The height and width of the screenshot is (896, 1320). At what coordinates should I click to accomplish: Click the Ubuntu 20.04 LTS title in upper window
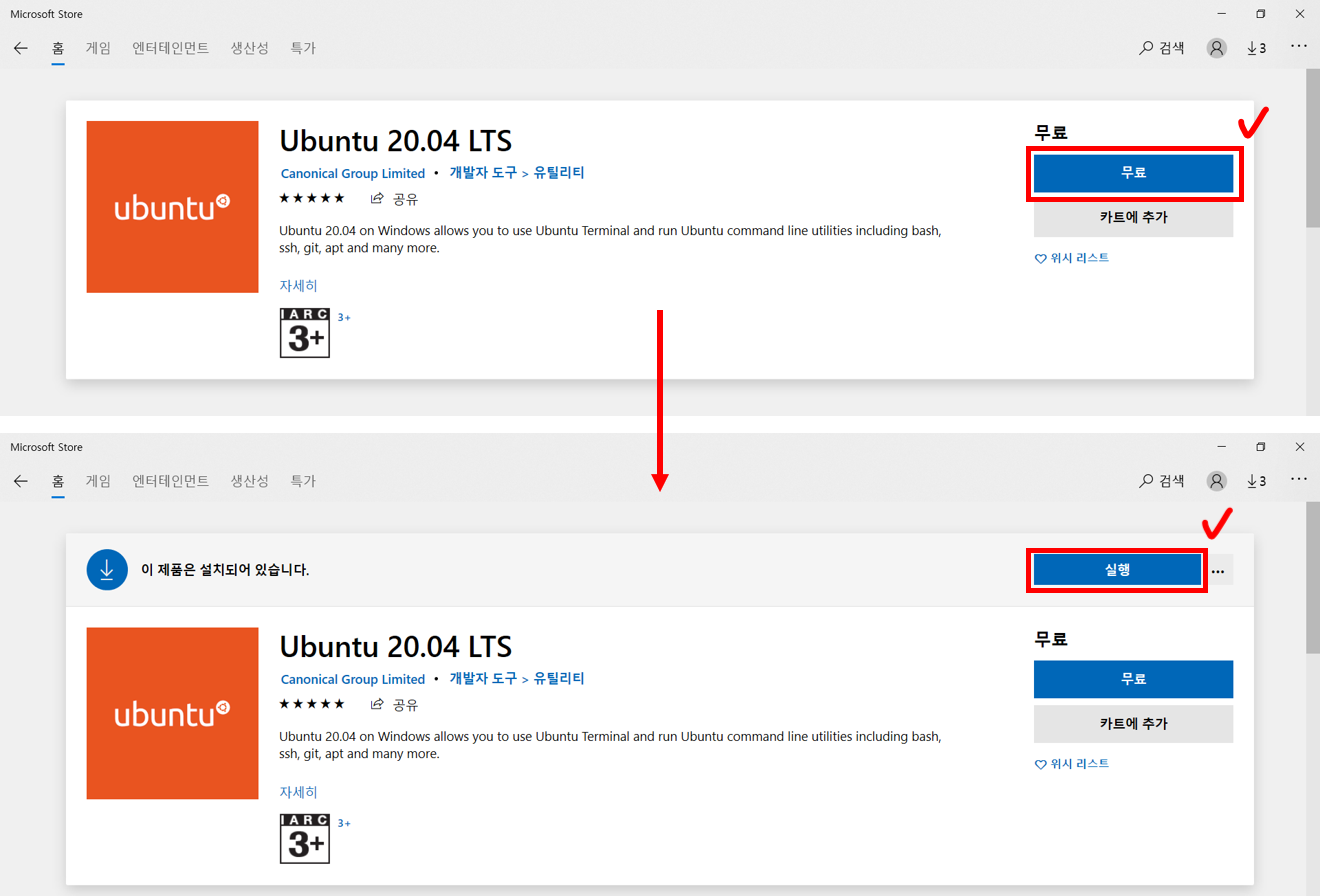point(396,139)
